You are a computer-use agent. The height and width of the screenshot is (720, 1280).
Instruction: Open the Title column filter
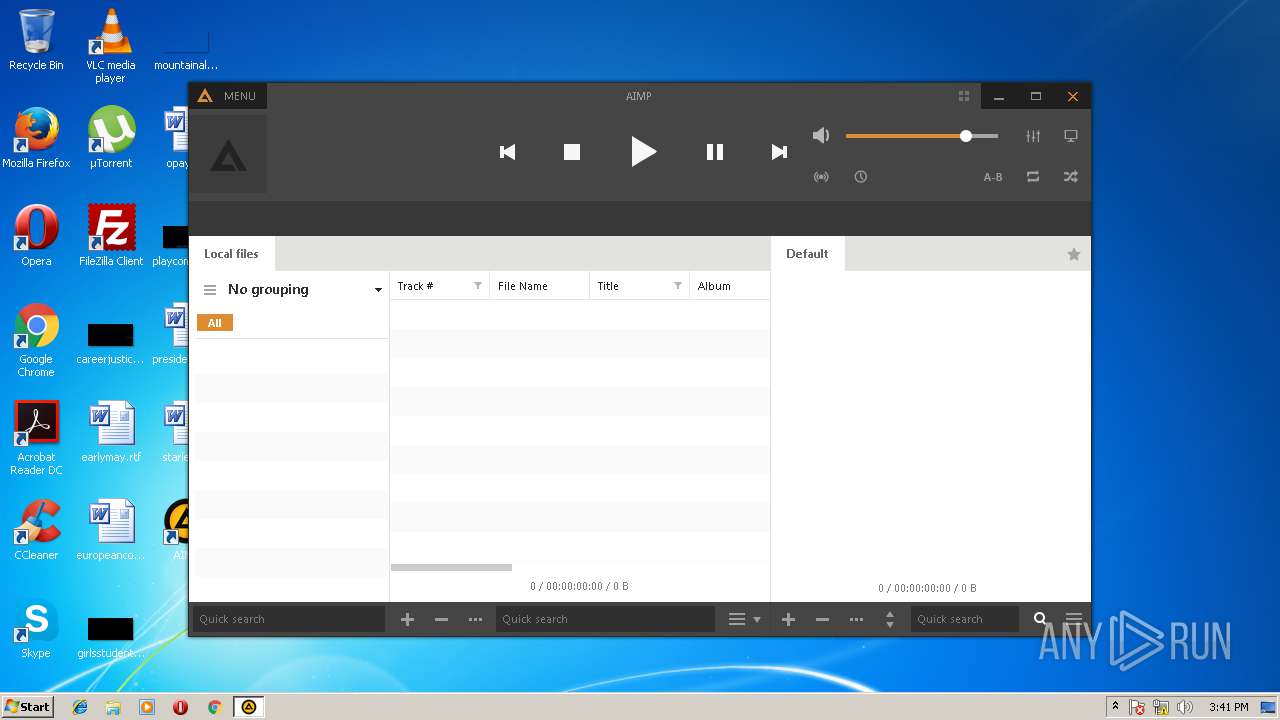678,286
